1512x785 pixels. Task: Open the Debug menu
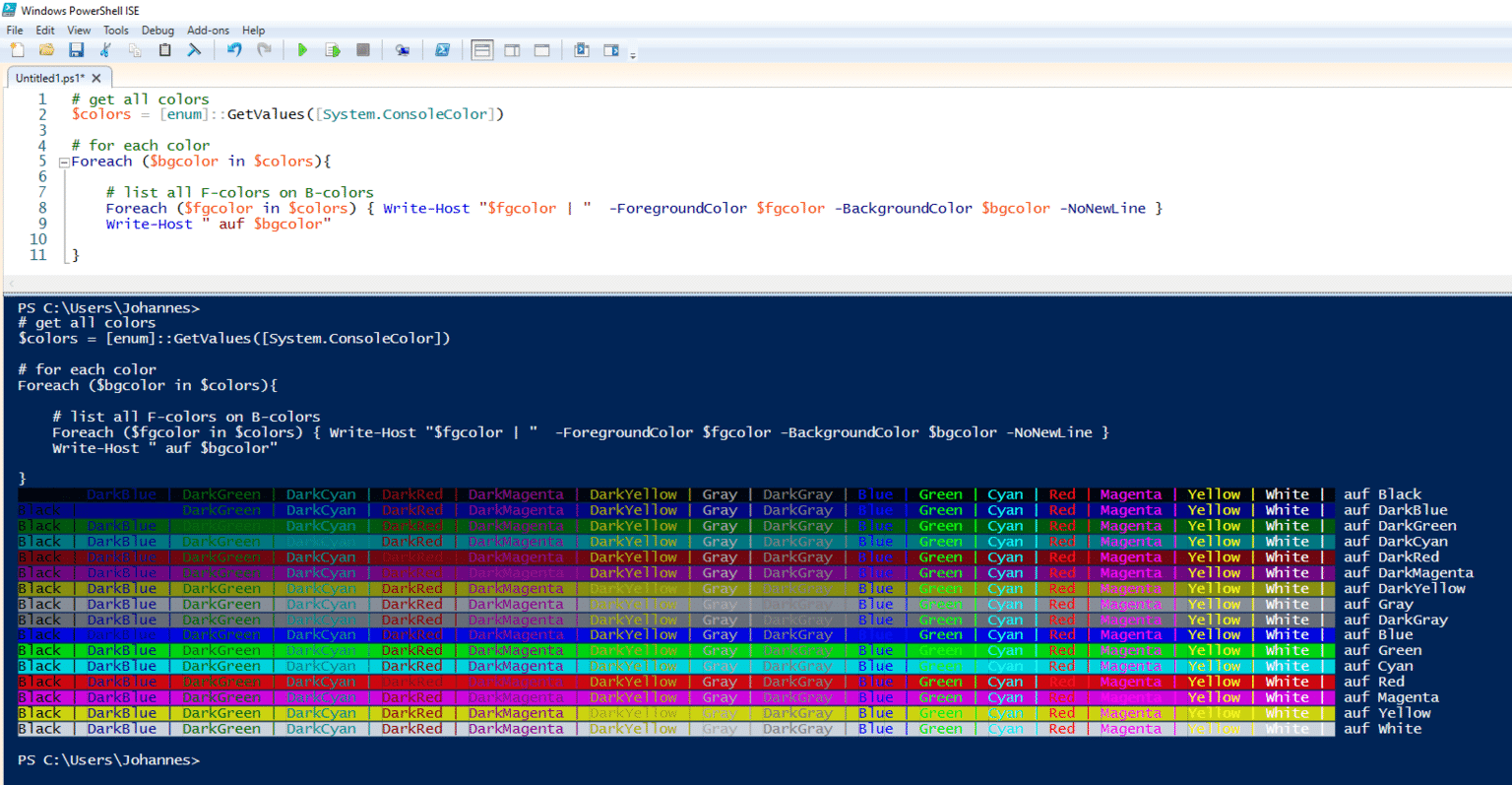coord(157,31)
